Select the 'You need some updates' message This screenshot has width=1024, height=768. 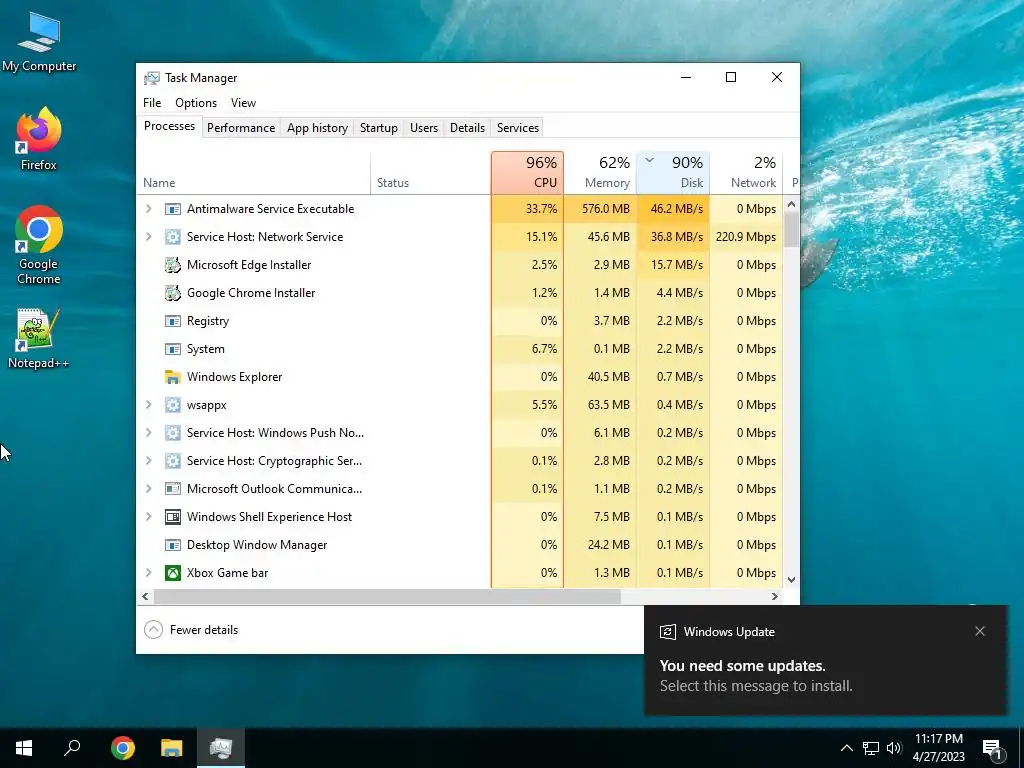(x=743, y=665)
